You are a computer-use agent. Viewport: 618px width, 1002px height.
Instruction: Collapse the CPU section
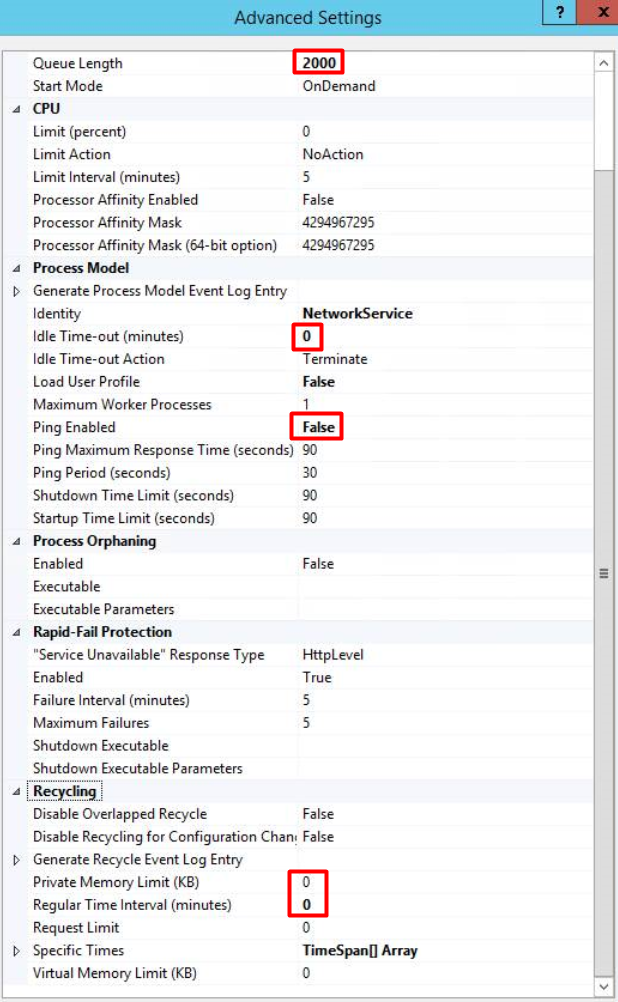17,109
